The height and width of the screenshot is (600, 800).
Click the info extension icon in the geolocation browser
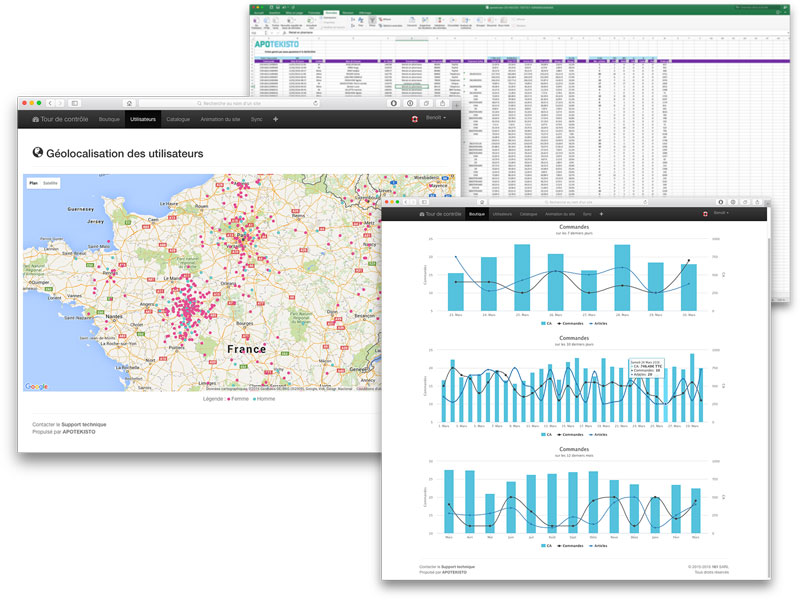coord(410,103)
